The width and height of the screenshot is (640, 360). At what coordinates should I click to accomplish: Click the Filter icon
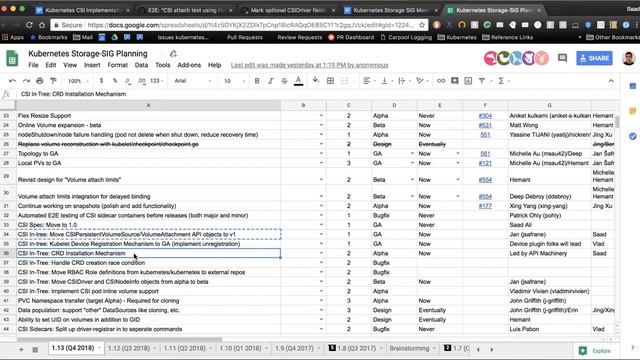coord(482,81)
